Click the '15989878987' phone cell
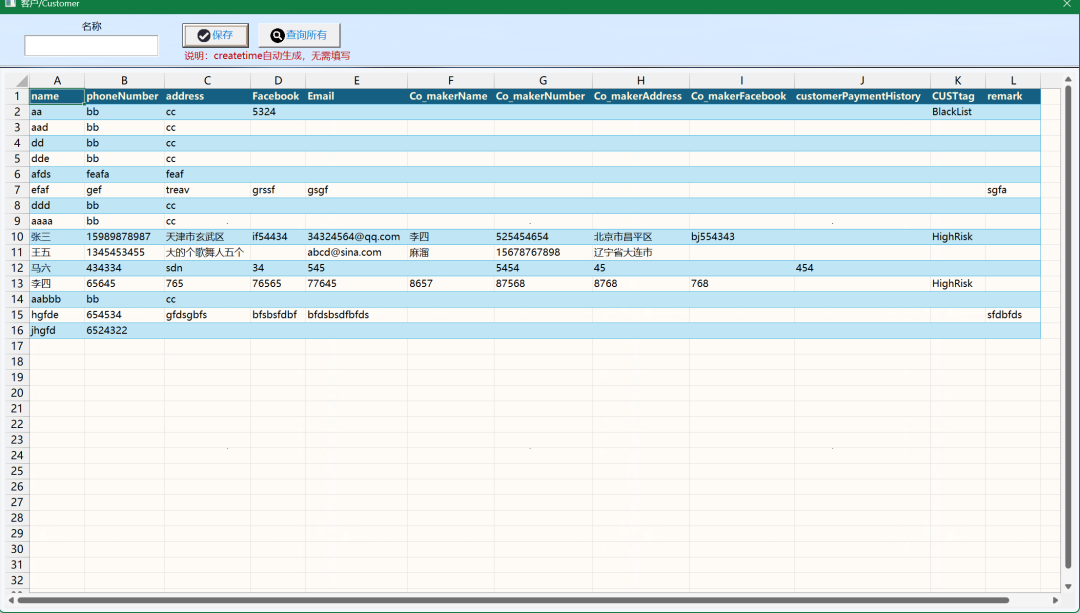Screen dimensions: 1080x613 [124, 236]
